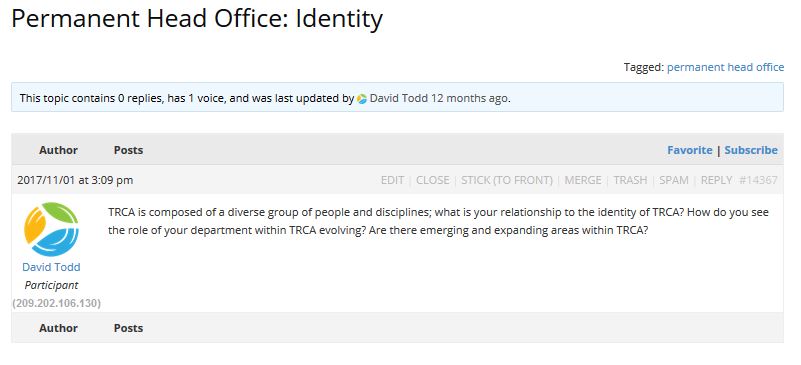The width and height of the screenshot is (801, 365).
Task: Click the (TO FRONT) stick option
Action: tap(522, 180)
